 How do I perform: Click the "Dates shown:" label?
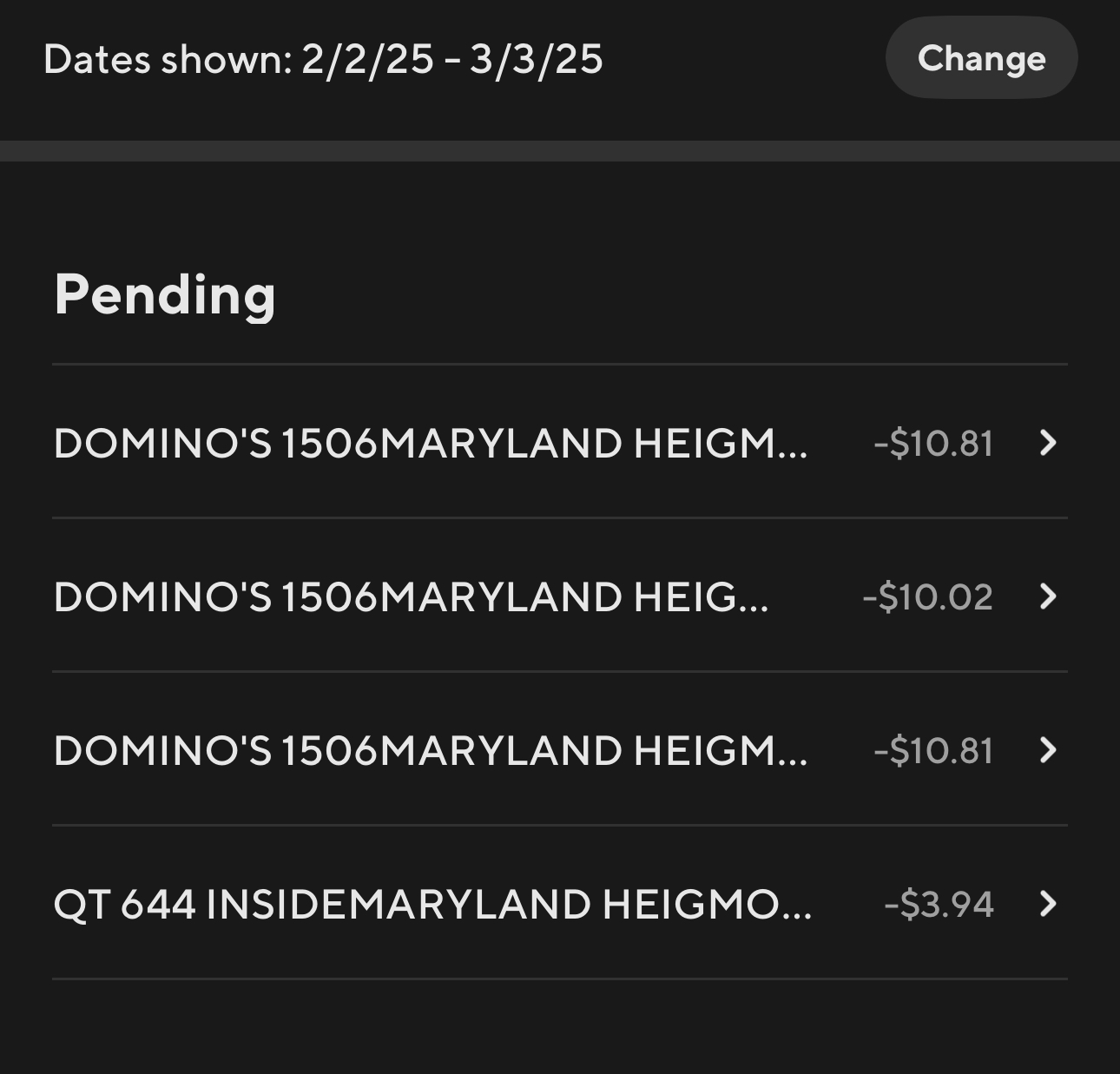168,59
